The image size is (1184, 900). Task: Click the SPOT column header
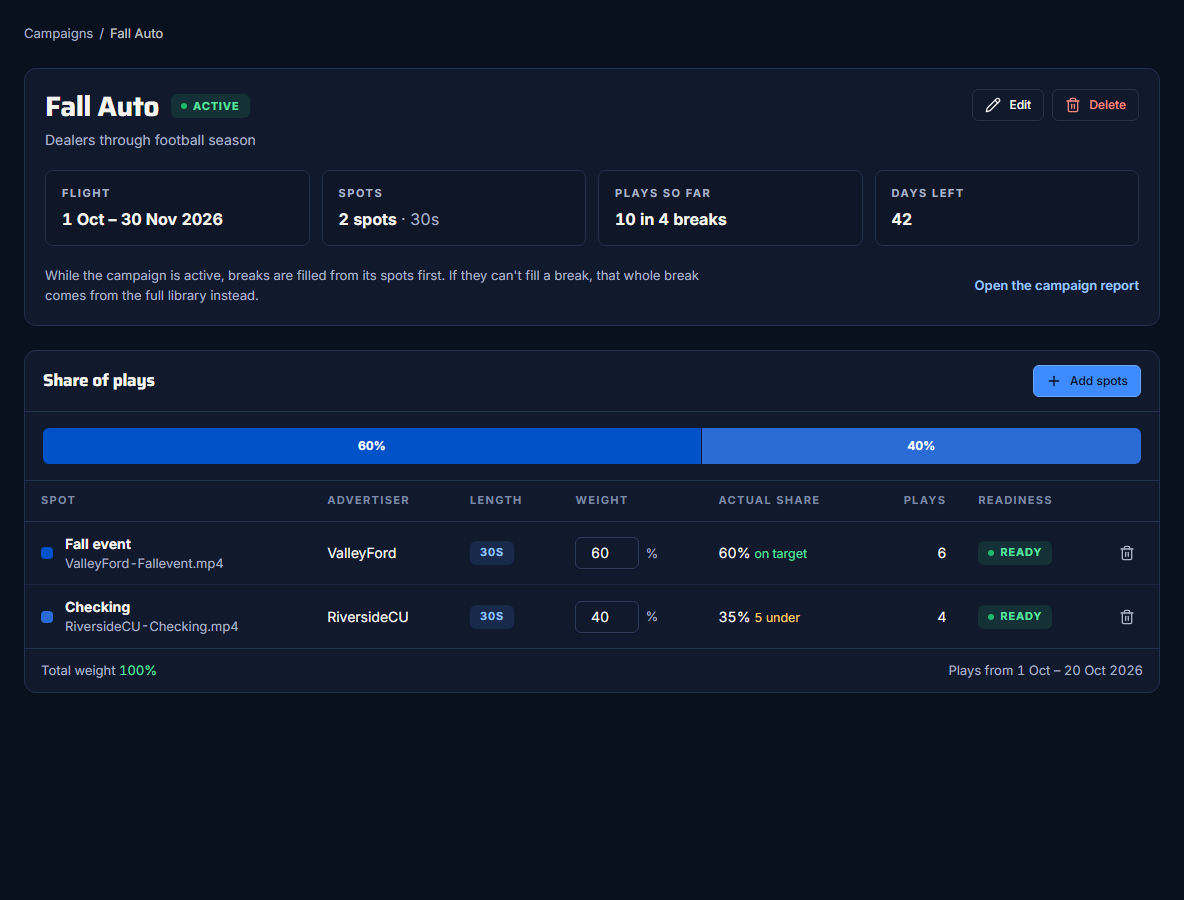click(x=58, y=500)
